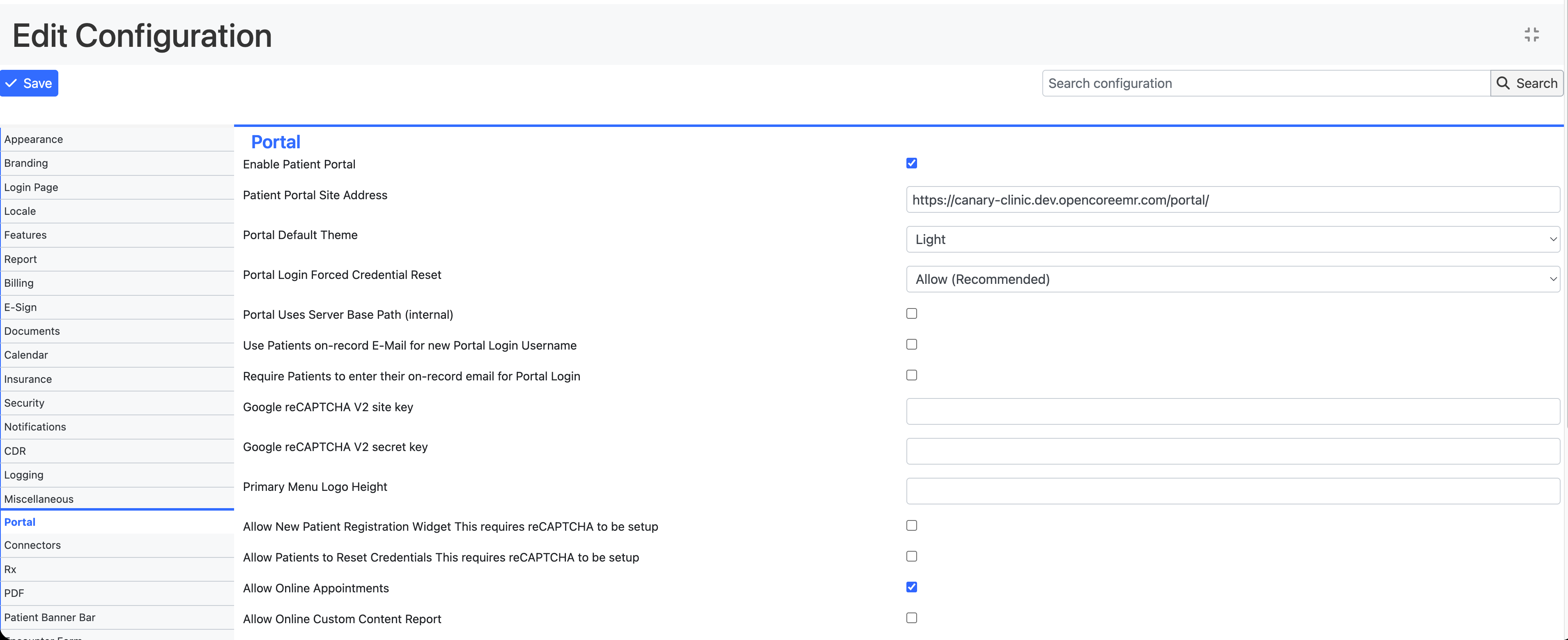This screenshot has width=1568, height=640.
Task: Click the Search button
Action: [1527, 83]
